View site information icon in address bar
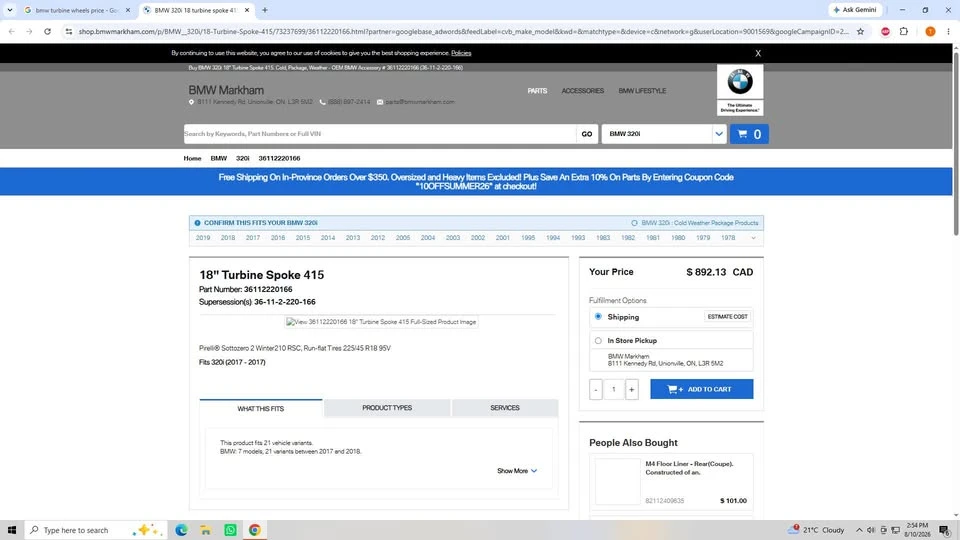 69,31
